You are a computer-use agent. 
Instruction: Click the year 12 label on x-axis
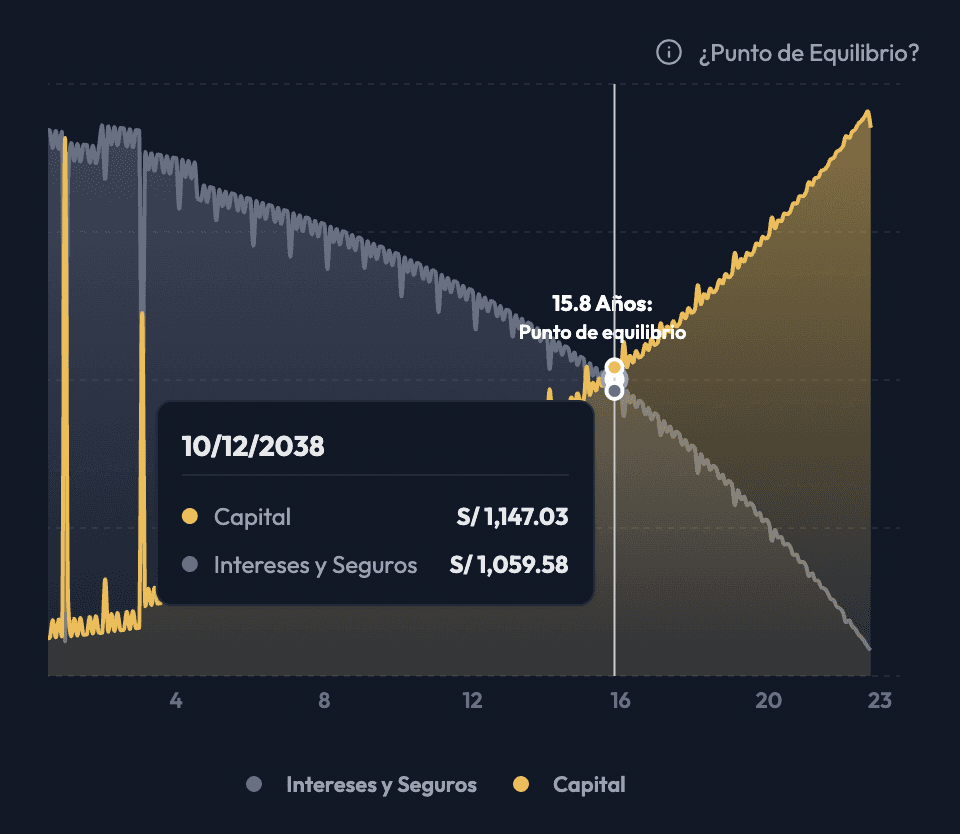[x=472, y=700]
